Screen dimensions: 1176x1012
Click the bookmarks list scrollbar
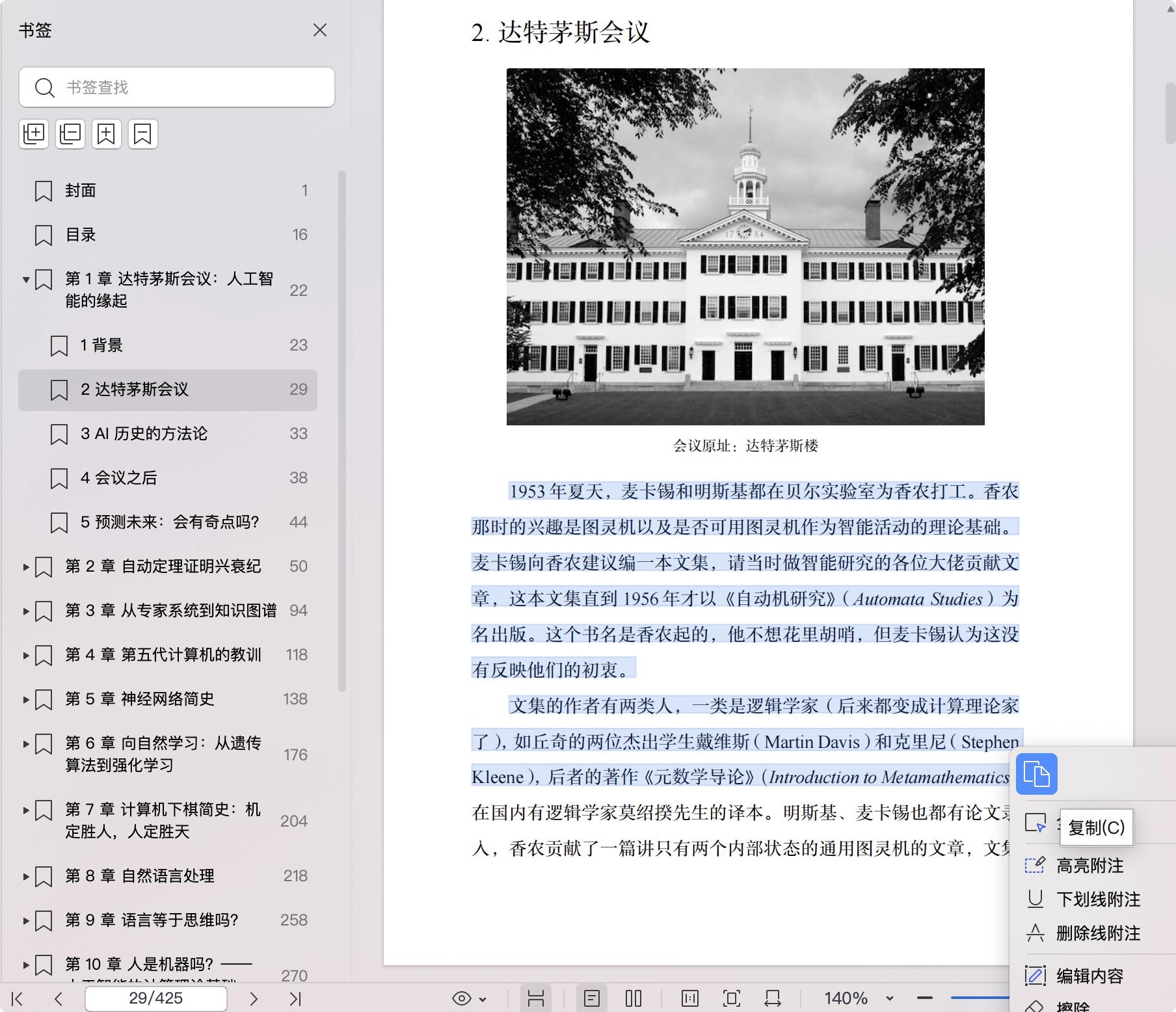coord(342,431)
